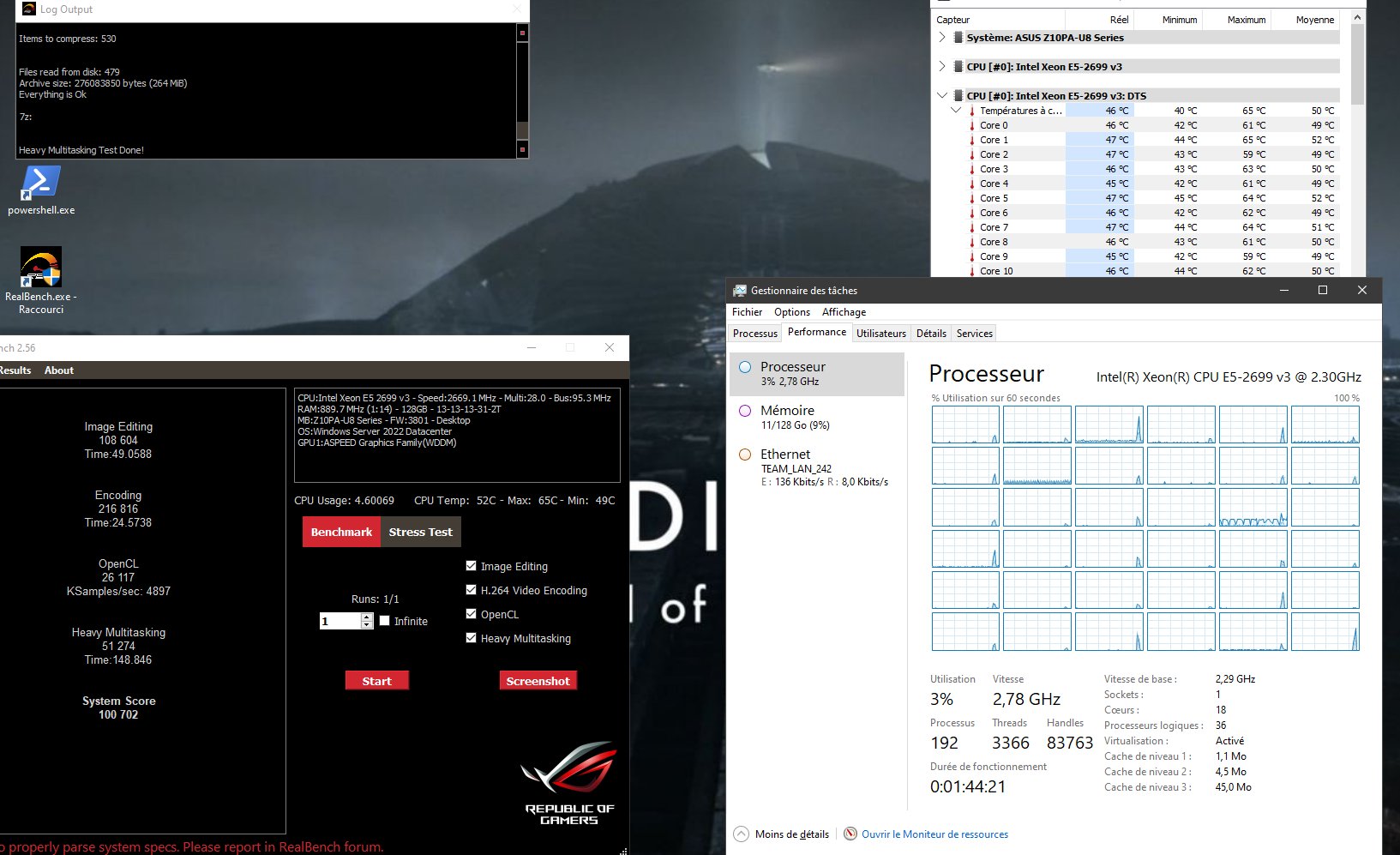Expand the Système ASUS Z10PA-U8 Series node
Image resolution: width=1400 pixels, height=855 pixels.
[x=942, y=38]
